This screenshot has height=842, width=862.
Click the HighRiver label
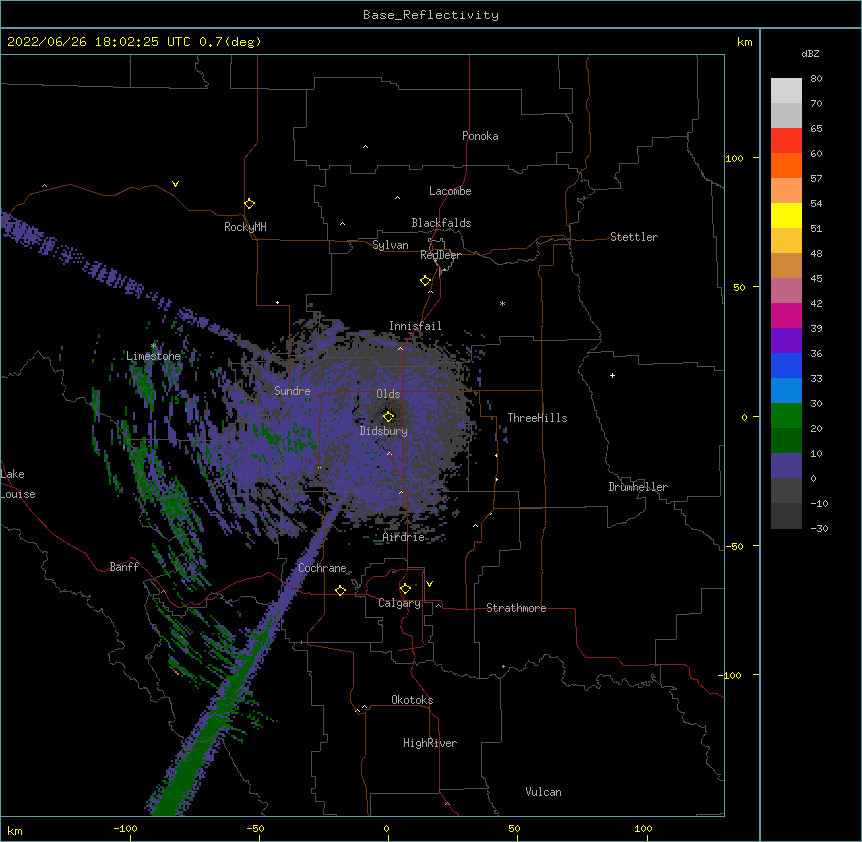430,743
